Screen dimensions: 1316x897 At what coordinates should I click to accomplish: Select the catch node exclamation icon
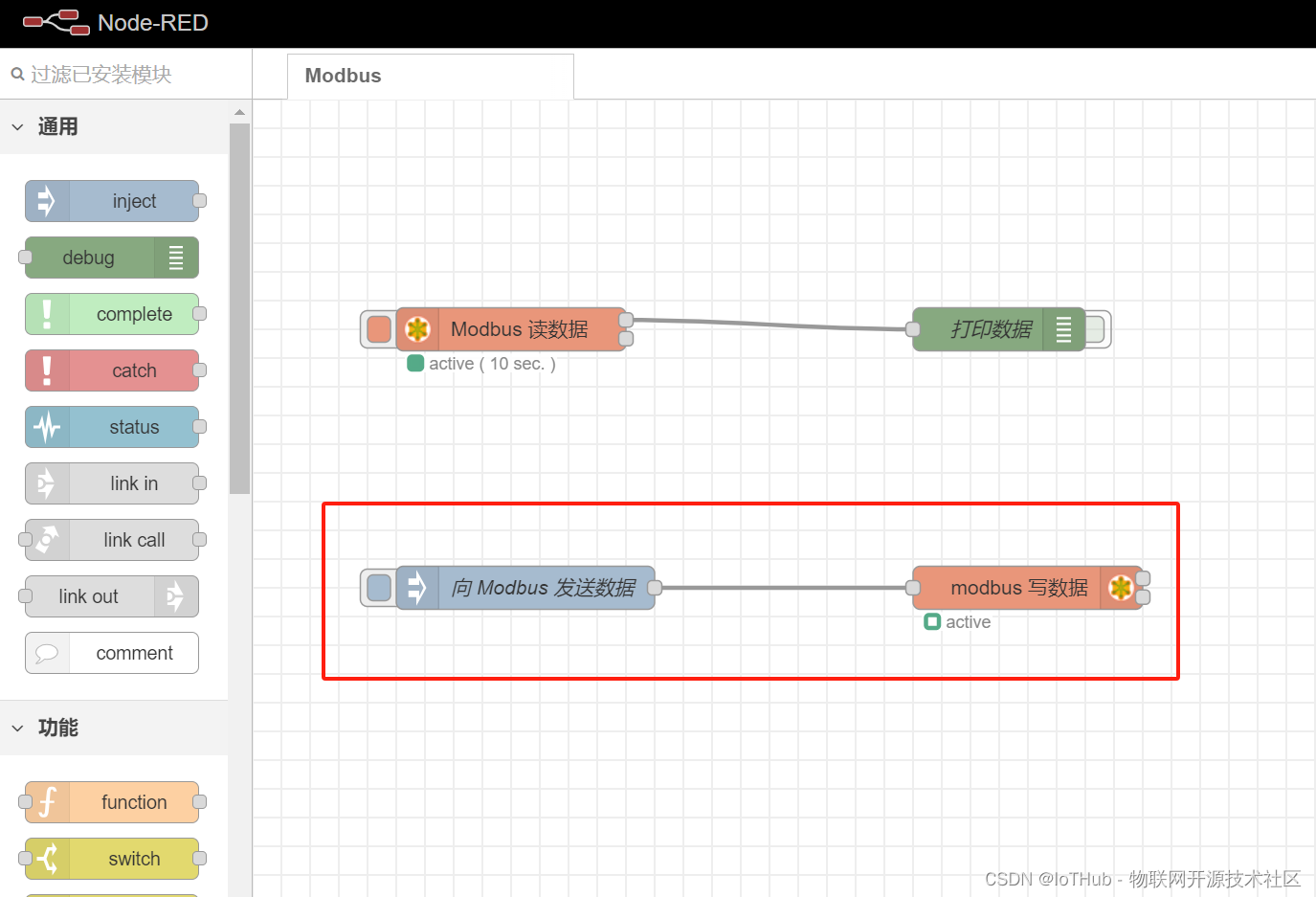pos(47,370)
